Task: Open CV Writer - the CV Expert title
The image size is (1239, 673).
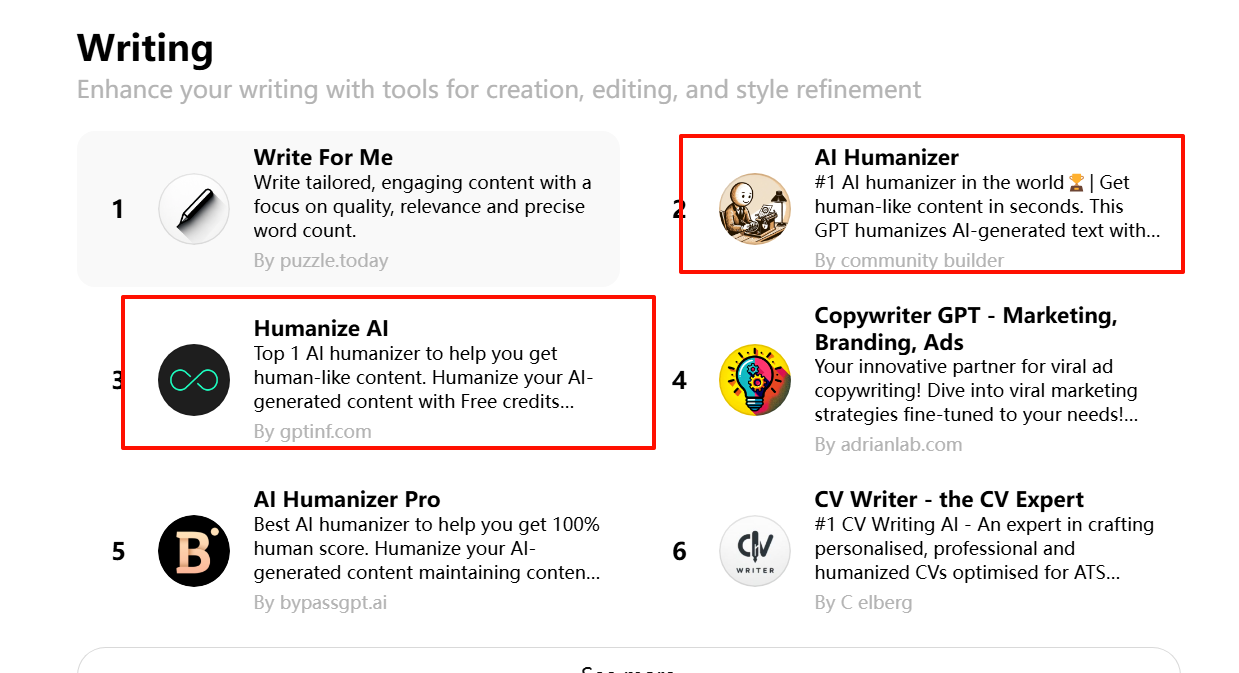Action: 949,499
